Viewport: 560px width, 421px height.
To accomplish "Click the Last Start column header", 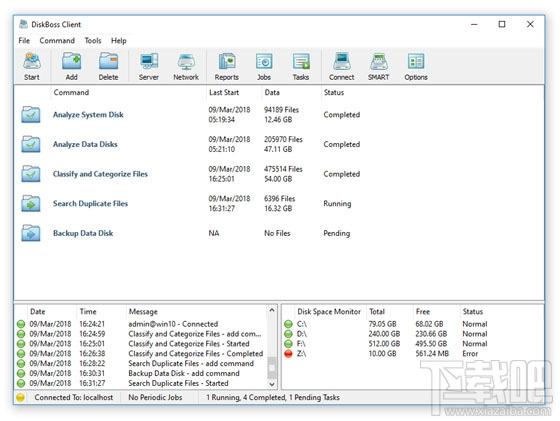I will click(x=224, y=92).
